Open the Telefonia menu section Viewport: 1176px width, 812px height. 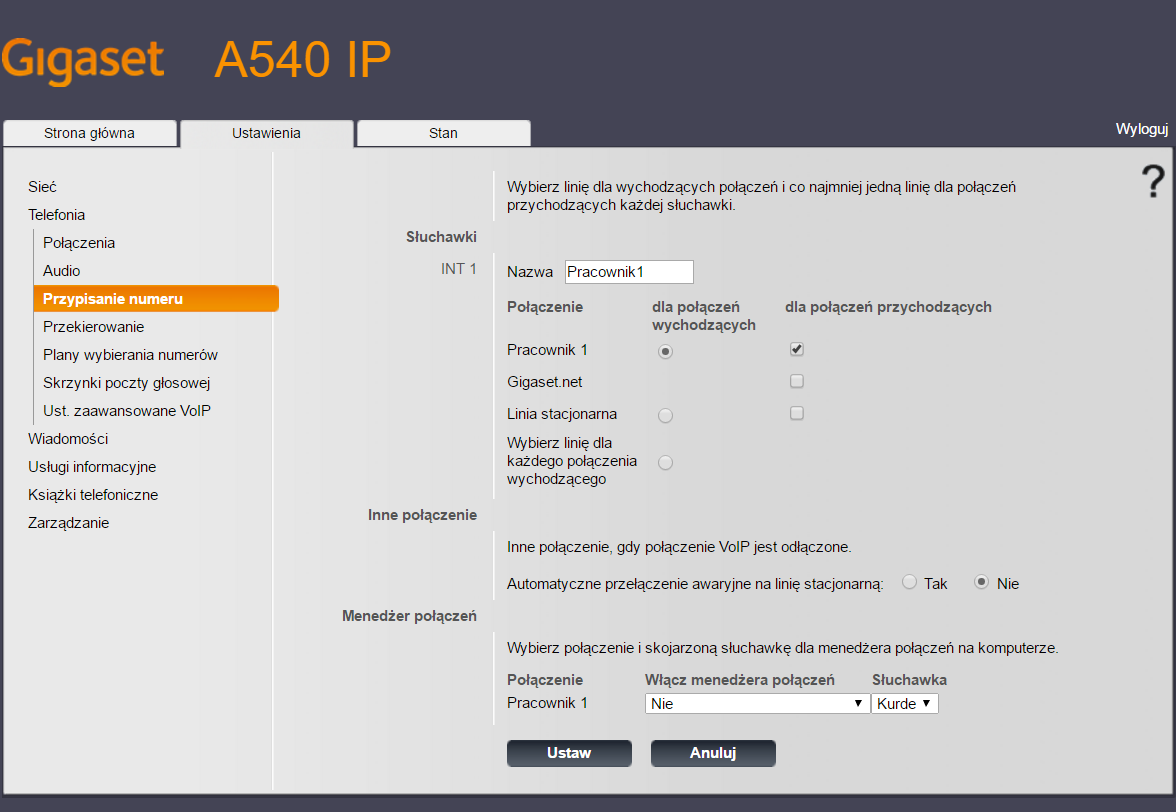tap(56, 215)
